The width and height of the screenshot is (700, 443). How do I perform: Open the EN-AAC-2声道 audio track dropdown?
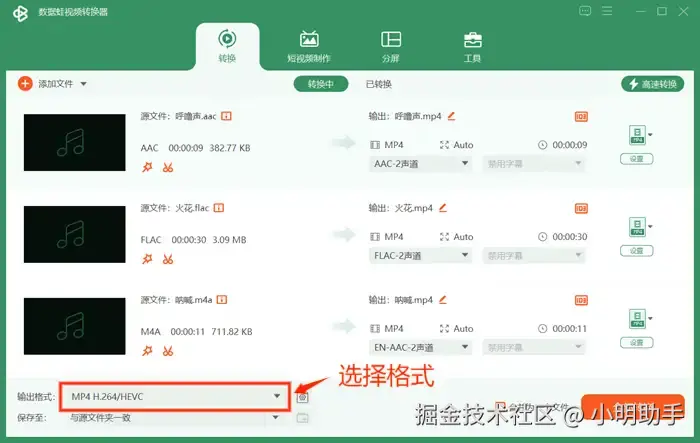[421, 347]
